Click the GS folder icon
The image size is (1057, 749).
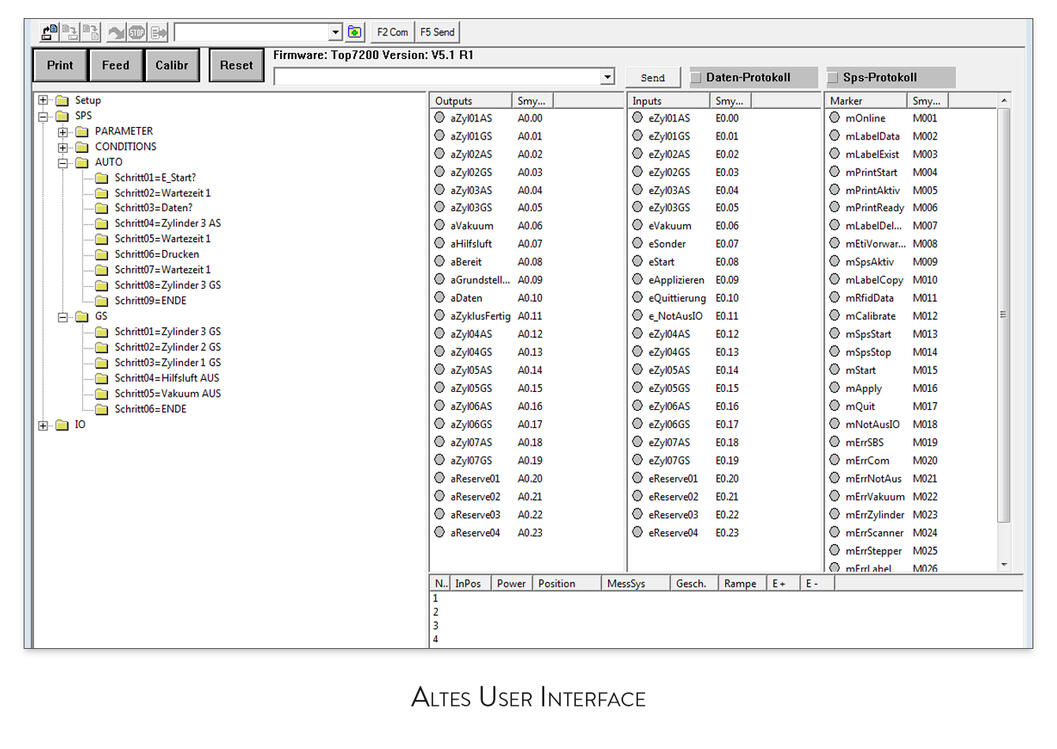coord(82,316)
